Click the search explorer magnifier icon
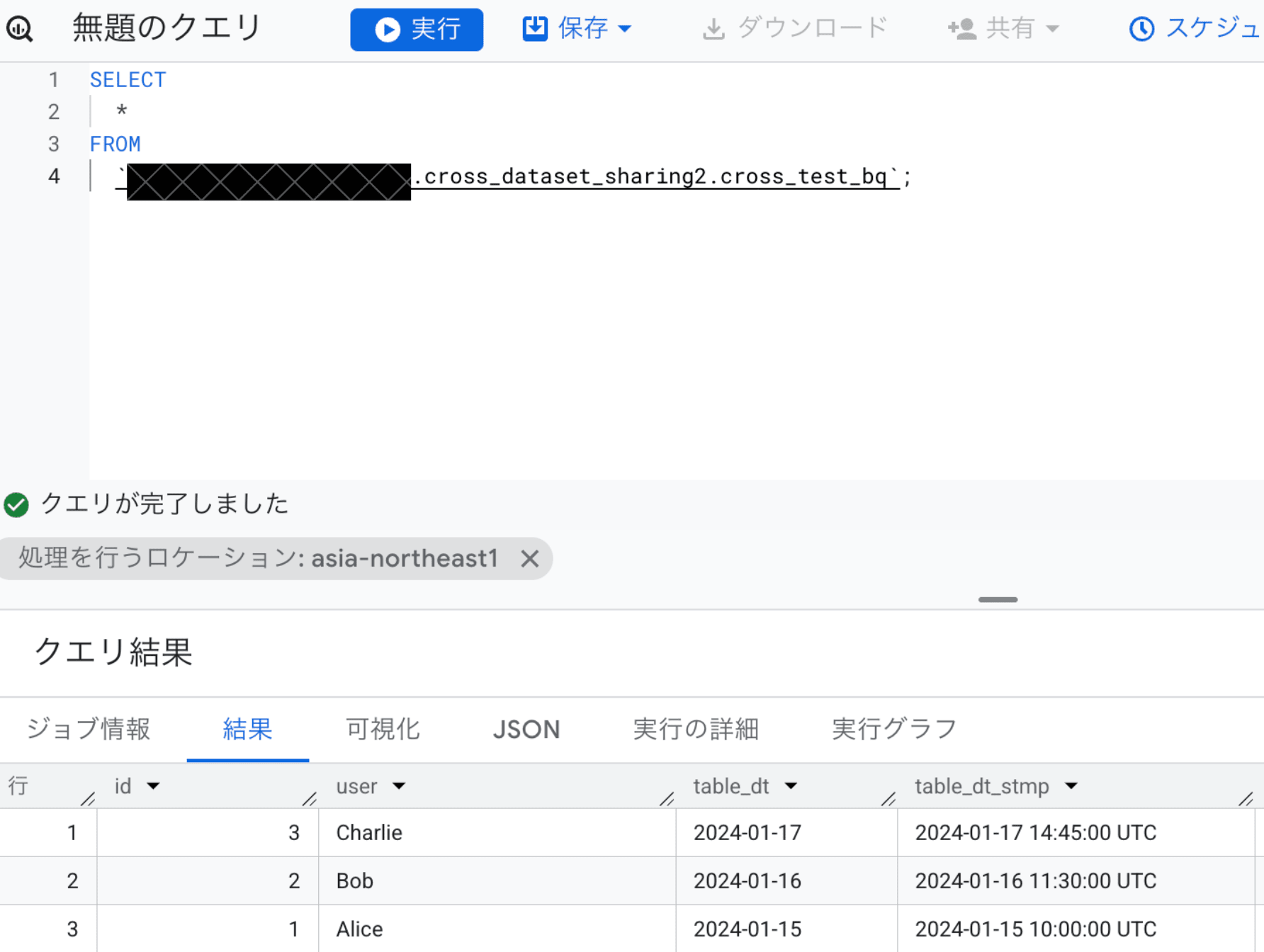The image size is (1264, 952). (x=19, y=28)
